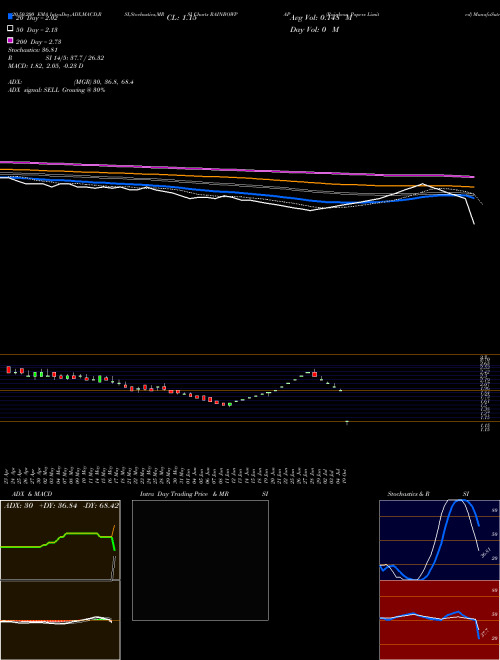This screenshot has width=500, height=660.
Task: Click the 'ADX signal: SELL Growing @ 30%' text
Action: 56,90
